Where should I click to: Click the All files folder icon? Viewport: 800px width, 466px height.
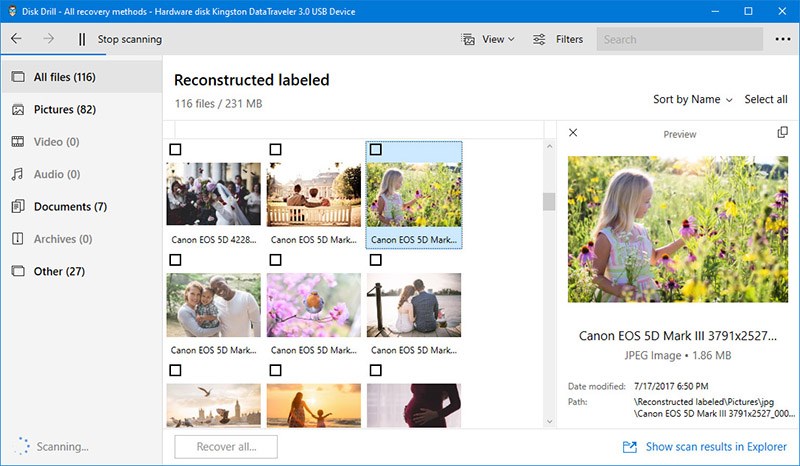(x=18, y=77)
